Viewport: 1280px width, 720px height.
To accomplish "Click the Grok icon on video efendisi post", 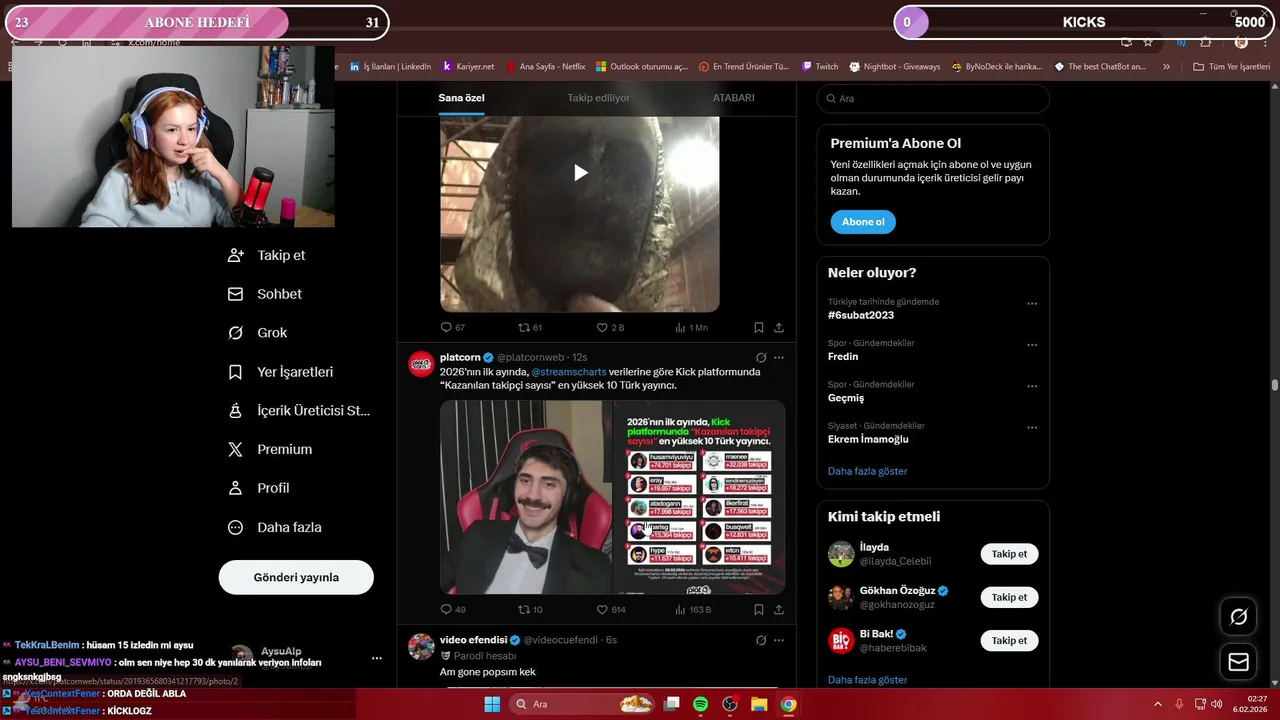I will [x=761, y=640].
